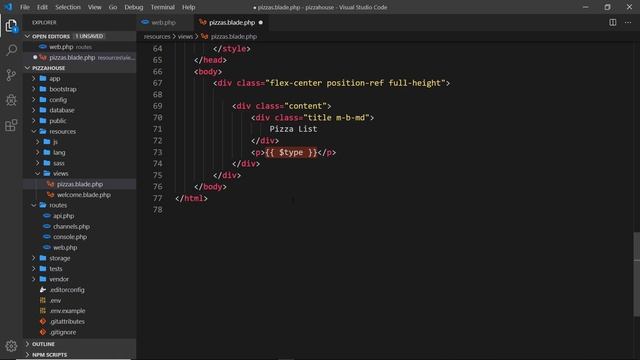Open the Terminal menu
Image resolution: width=640 pixels, height=360 pixels.
(x=162, y=7)
